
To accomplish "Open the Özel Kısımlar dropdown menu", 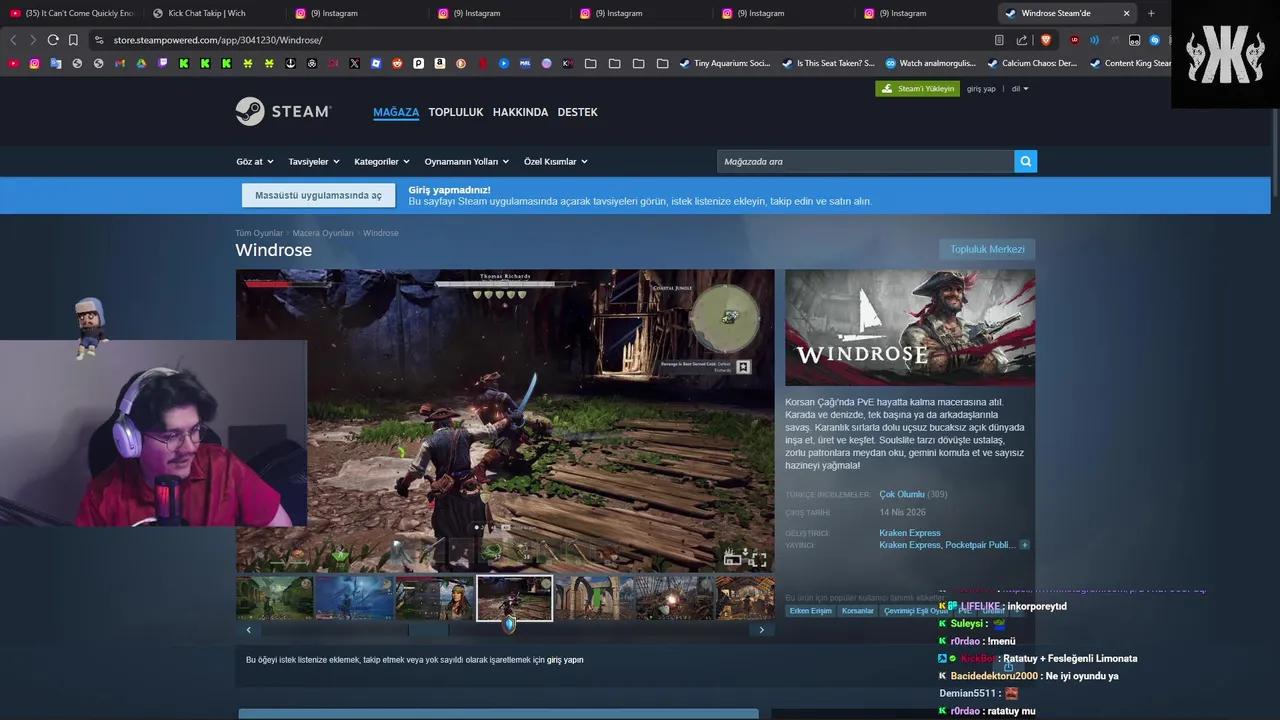I will tap(555, 161).
